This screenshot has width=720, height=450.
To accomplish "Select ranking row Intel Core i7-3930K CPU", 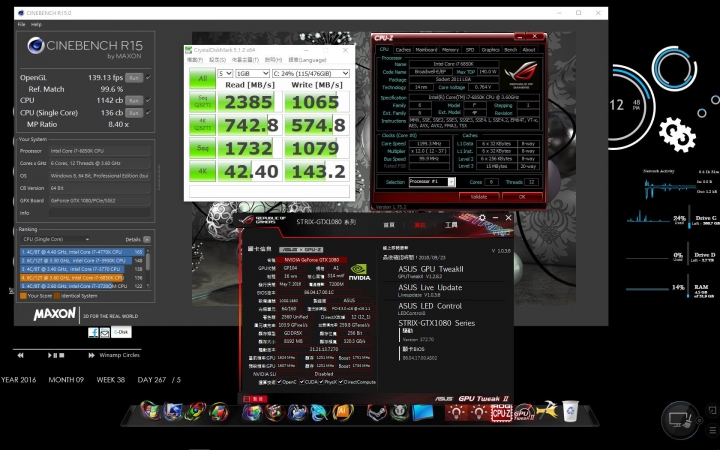I will tap(82, 260).
